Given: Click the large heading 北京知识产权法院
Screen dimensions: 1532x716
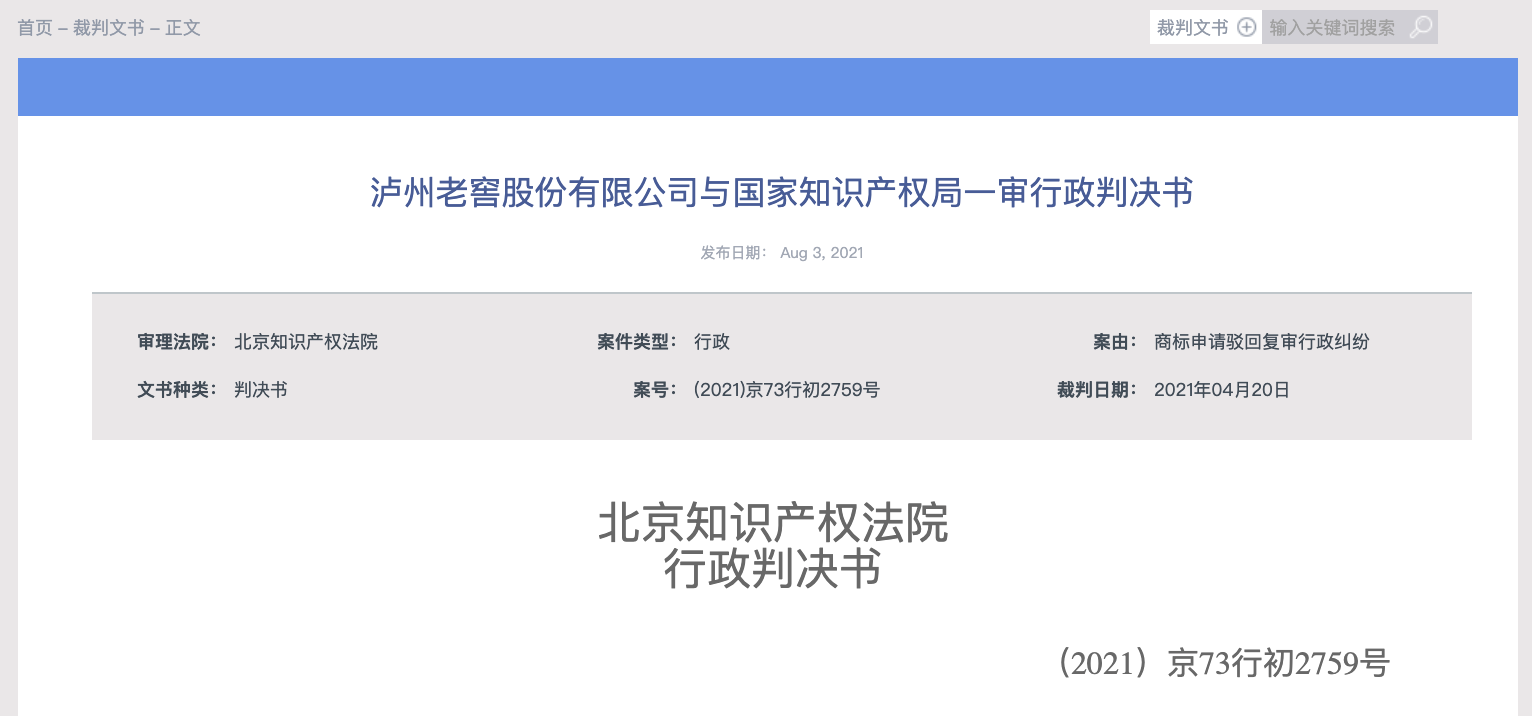Looking at the screenshot, I should pyautogui.click(x=773, y=524).
